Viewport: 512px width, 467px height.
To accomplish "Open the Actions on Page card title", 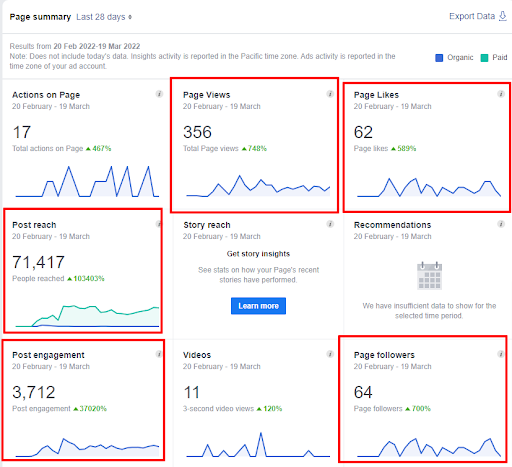I will [46, 95].
